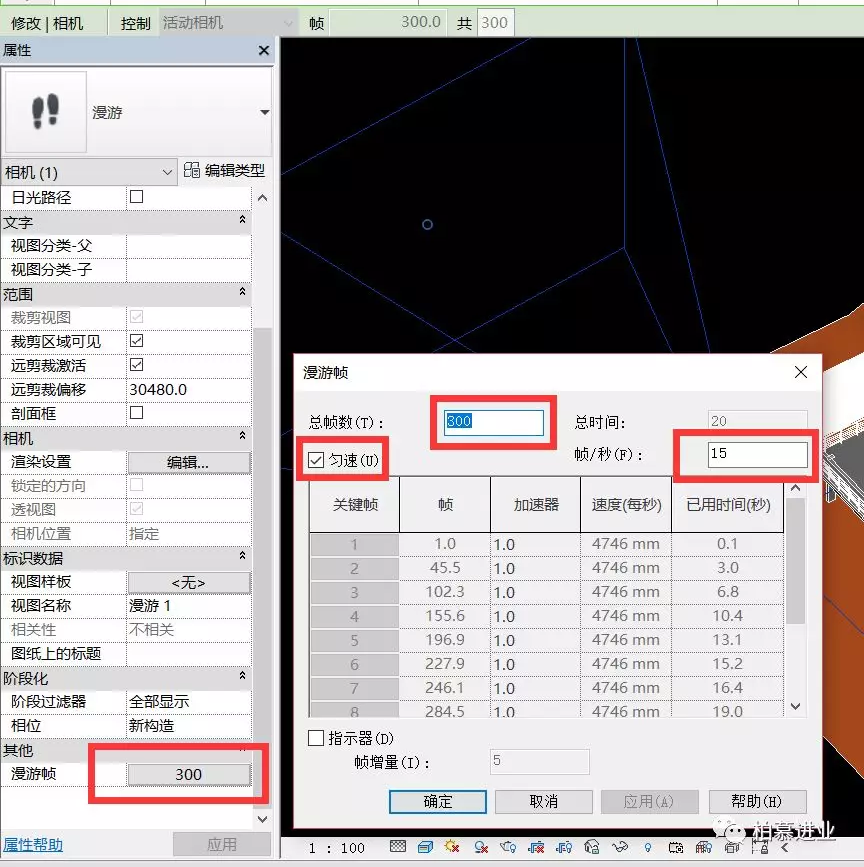Image resolution: width=864 pixels, height=867 pixels.
Task: Toggle the 日光路径 checkbox
Action: click(x=136, y=196)
